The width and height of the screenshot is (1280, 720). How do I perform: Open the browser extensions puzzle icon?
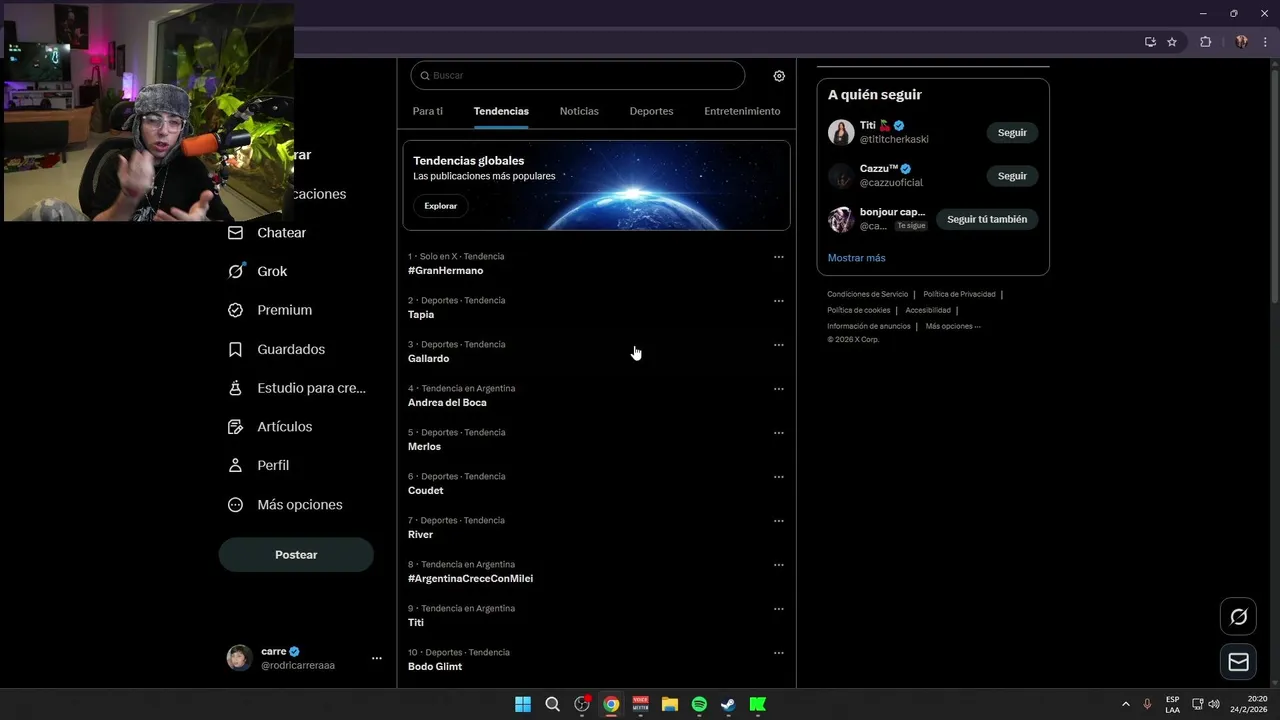(1205, 42)
